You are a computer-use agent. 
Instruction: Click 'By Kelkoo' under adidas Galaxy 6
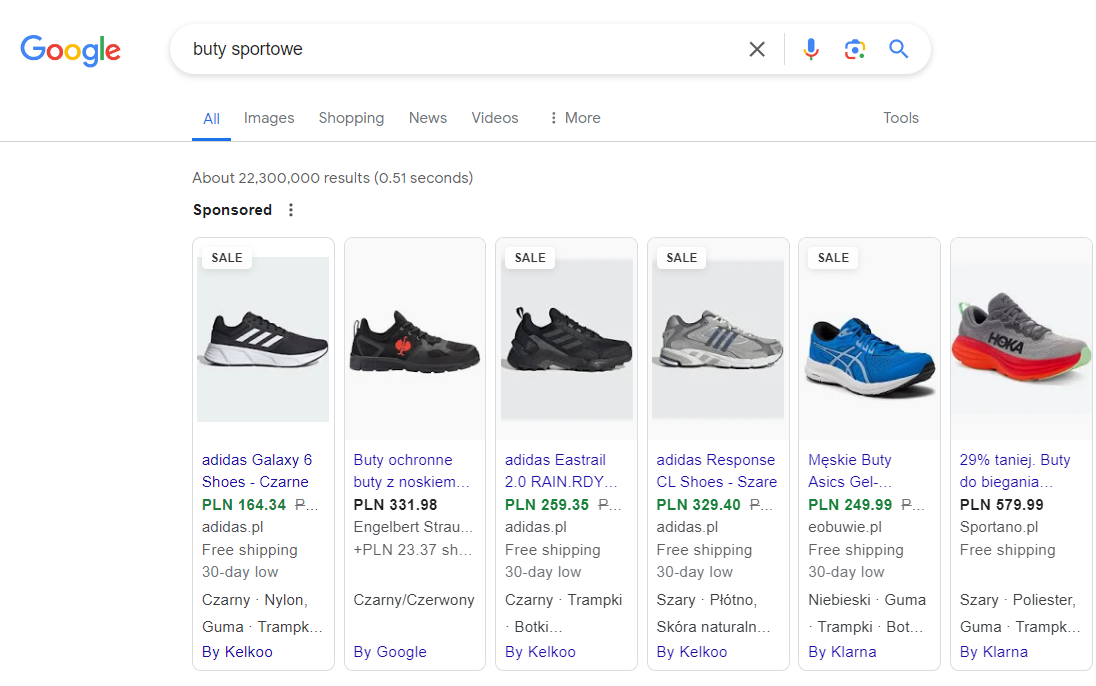(237, 652)
